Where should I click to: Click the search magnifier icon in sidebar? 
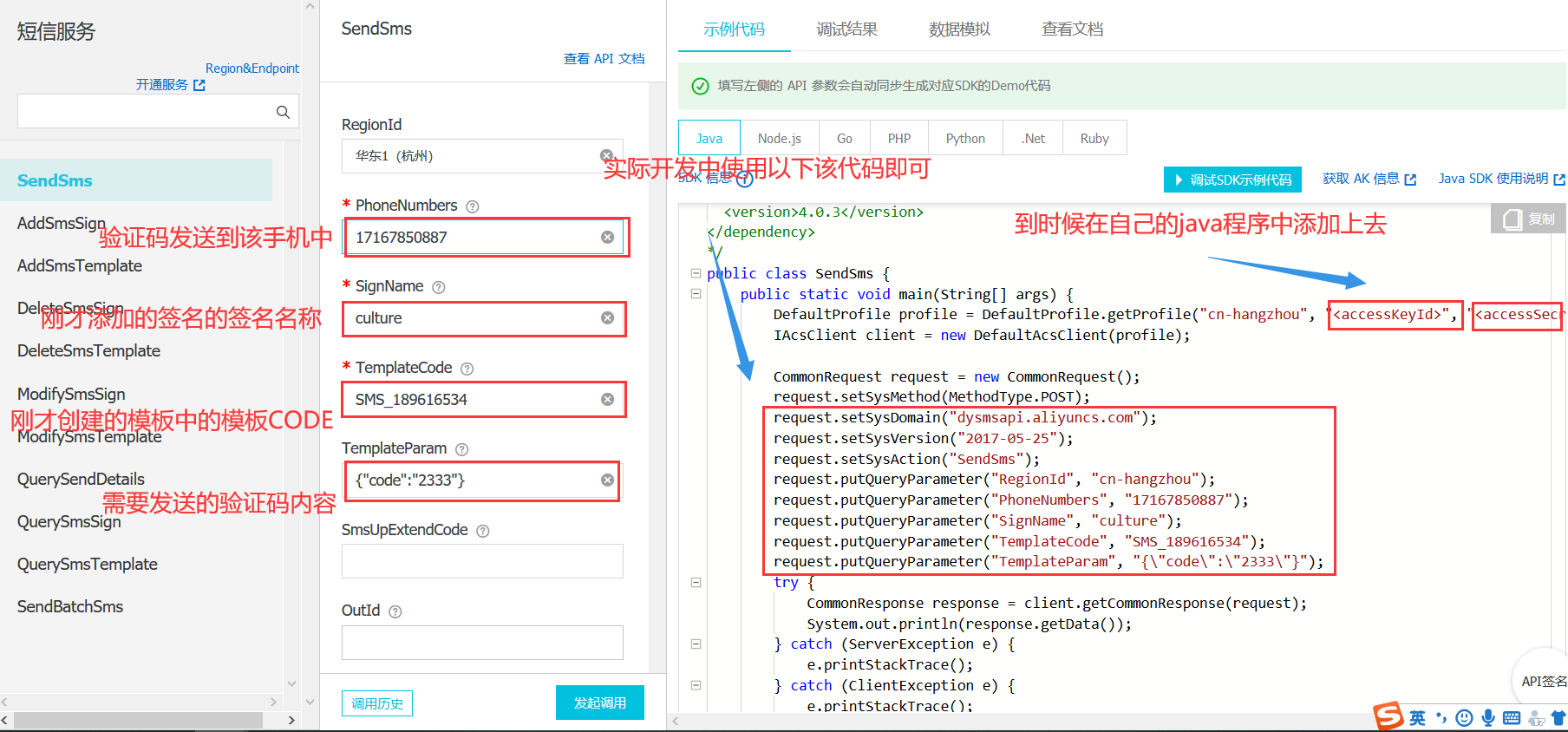(283, 112)
